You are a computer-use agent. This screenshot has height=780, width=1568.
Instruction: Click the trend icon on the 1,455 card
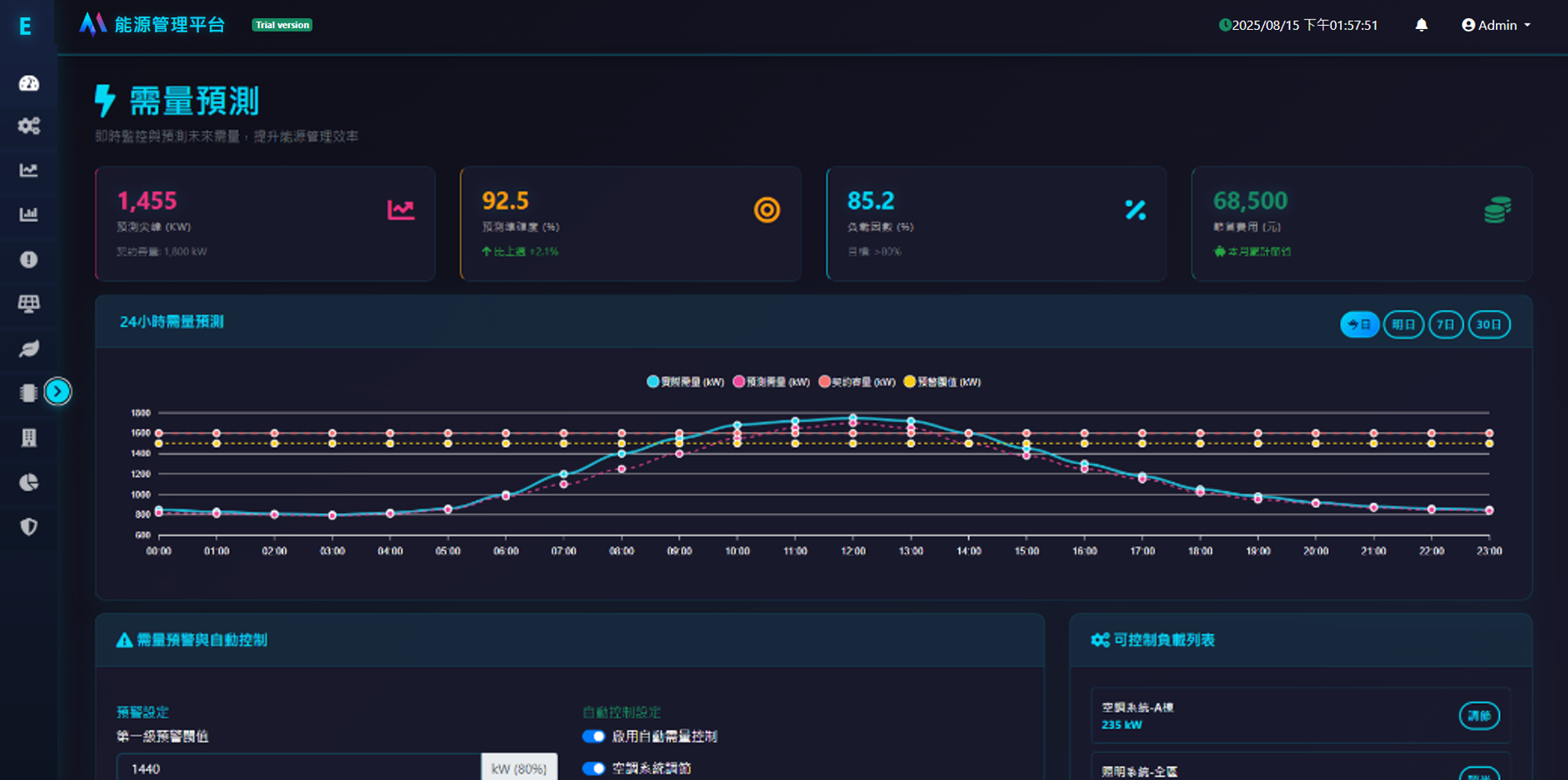(x=401, y=210)
